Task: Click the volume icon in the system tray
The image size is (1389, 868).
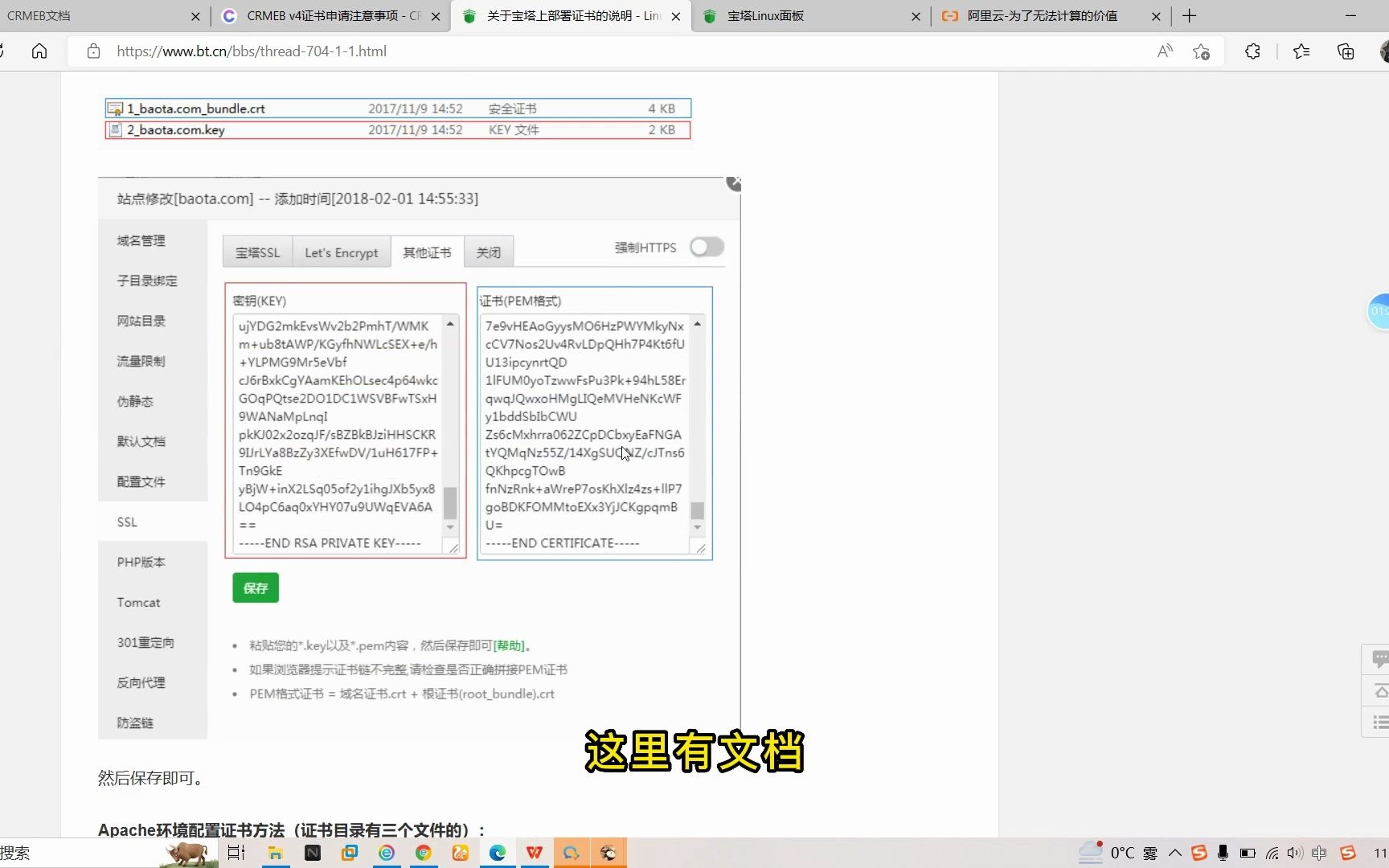Action: pyautogui.click(x=1294, y=853)
